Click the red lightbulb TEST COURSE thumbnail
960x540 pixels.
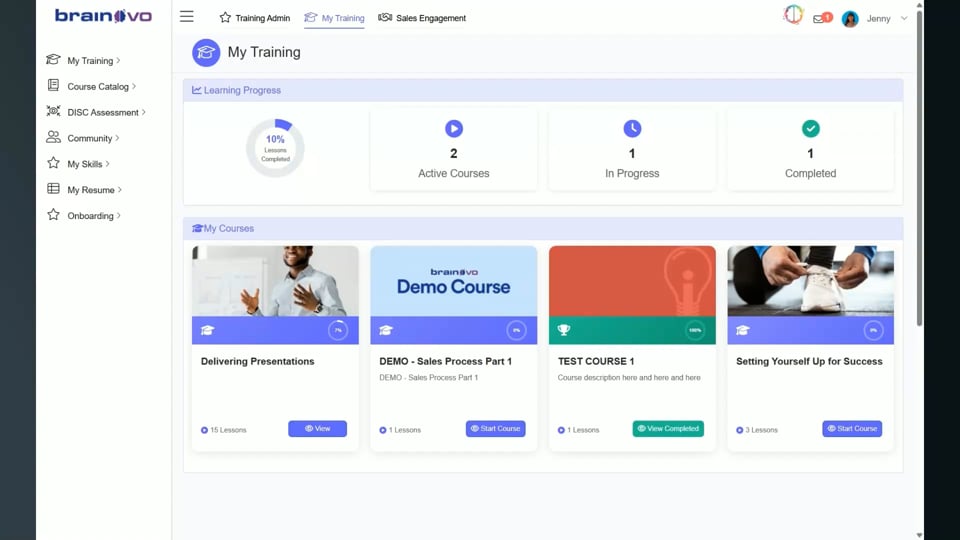(x=632, y=281)
